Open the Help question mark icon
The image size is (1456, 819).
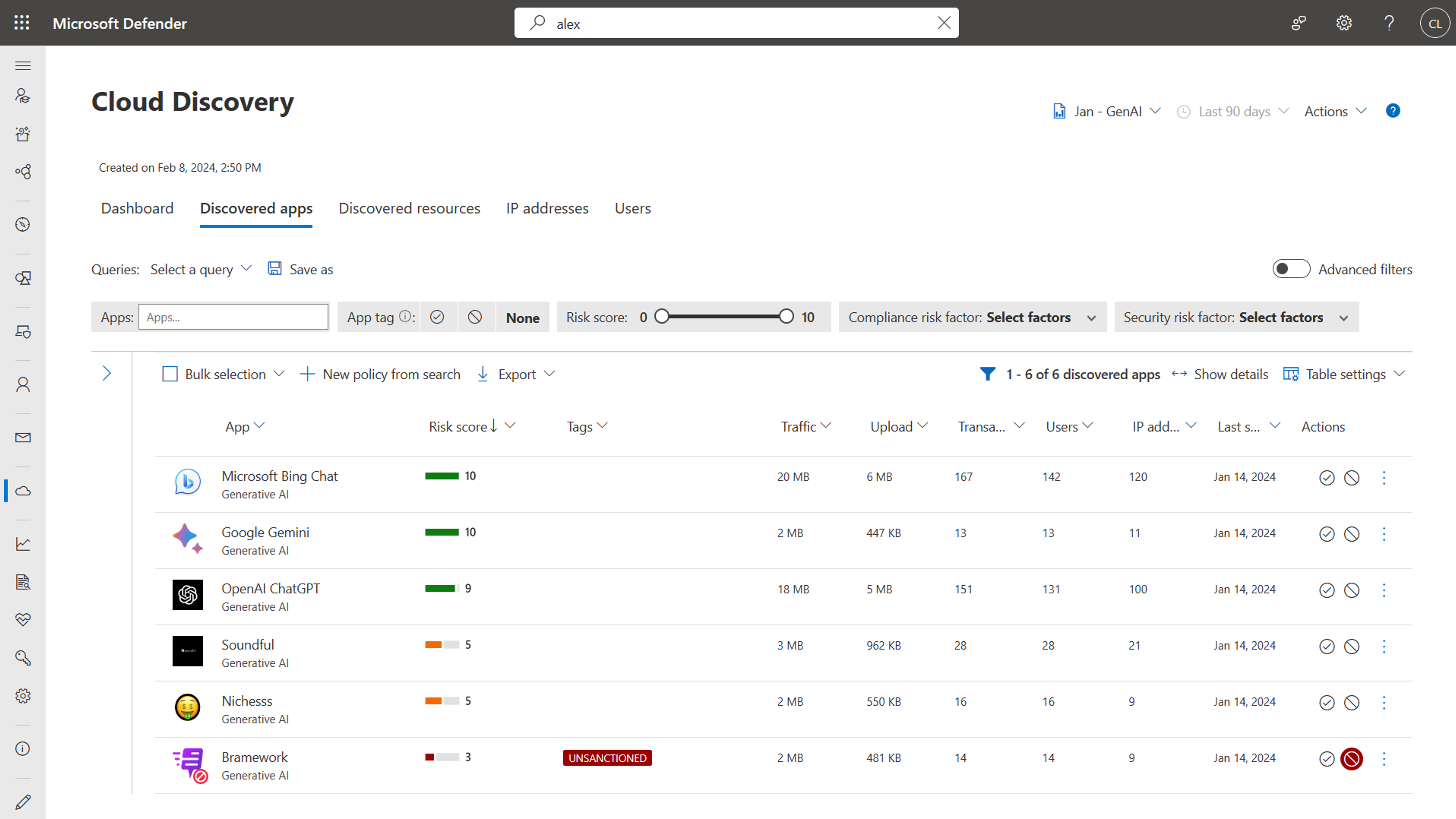(x=1389, y=23)
